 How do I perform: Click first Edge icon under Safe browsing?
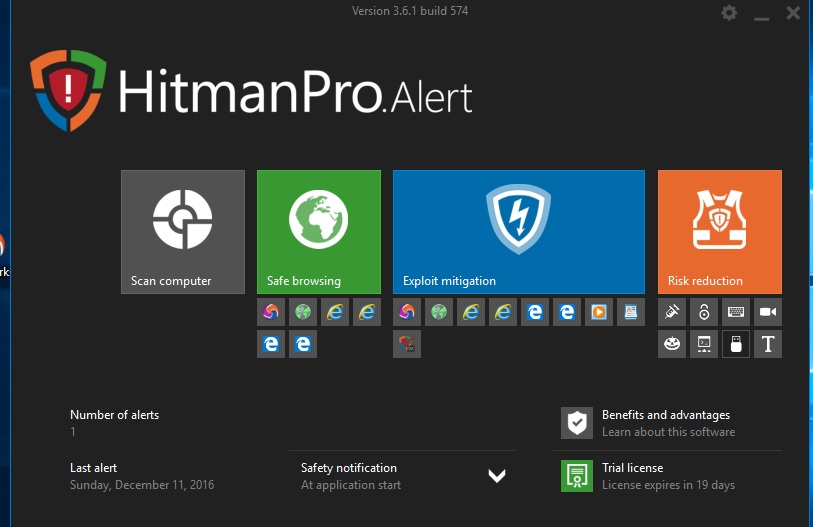[271, 344]
